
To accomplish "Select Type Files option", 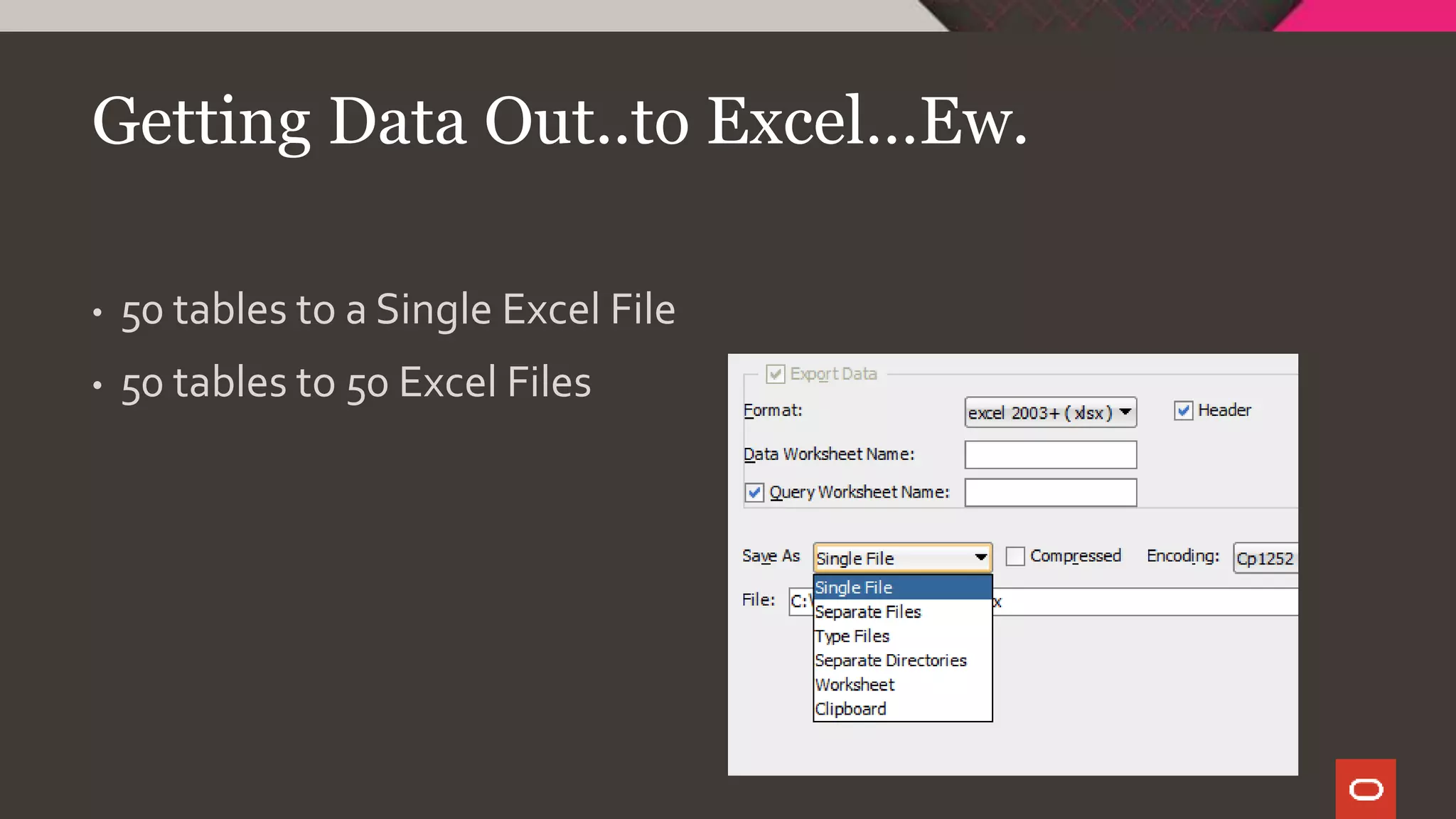I will click(x=903, y=636).
